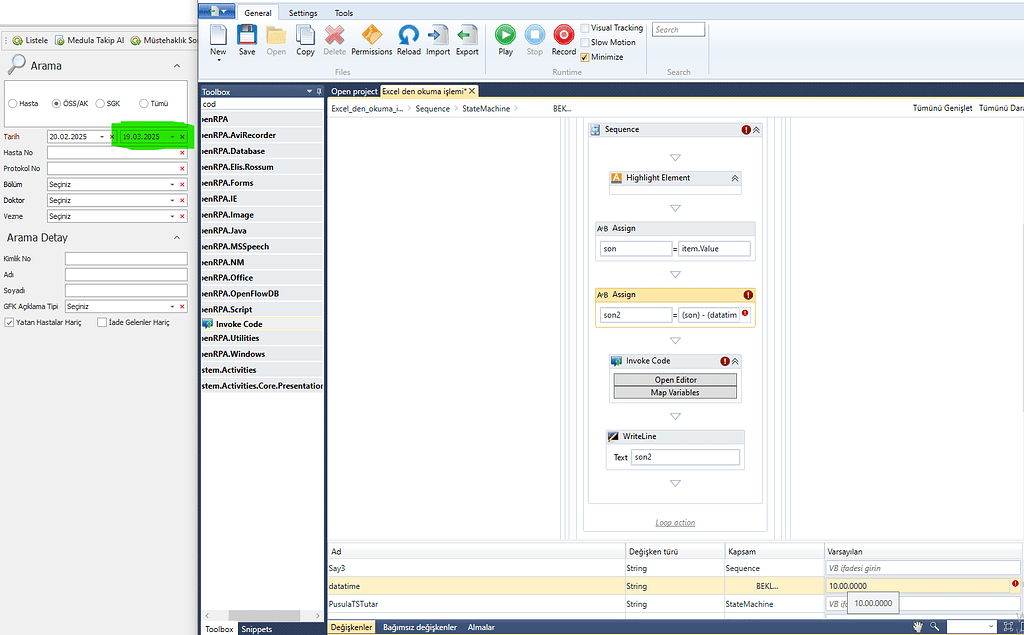The height and width of the screenshot is (635, 1024).
Task: Enable the Visual Tracking checkbox
Action: pyautogui.click(x=585, y=28)
